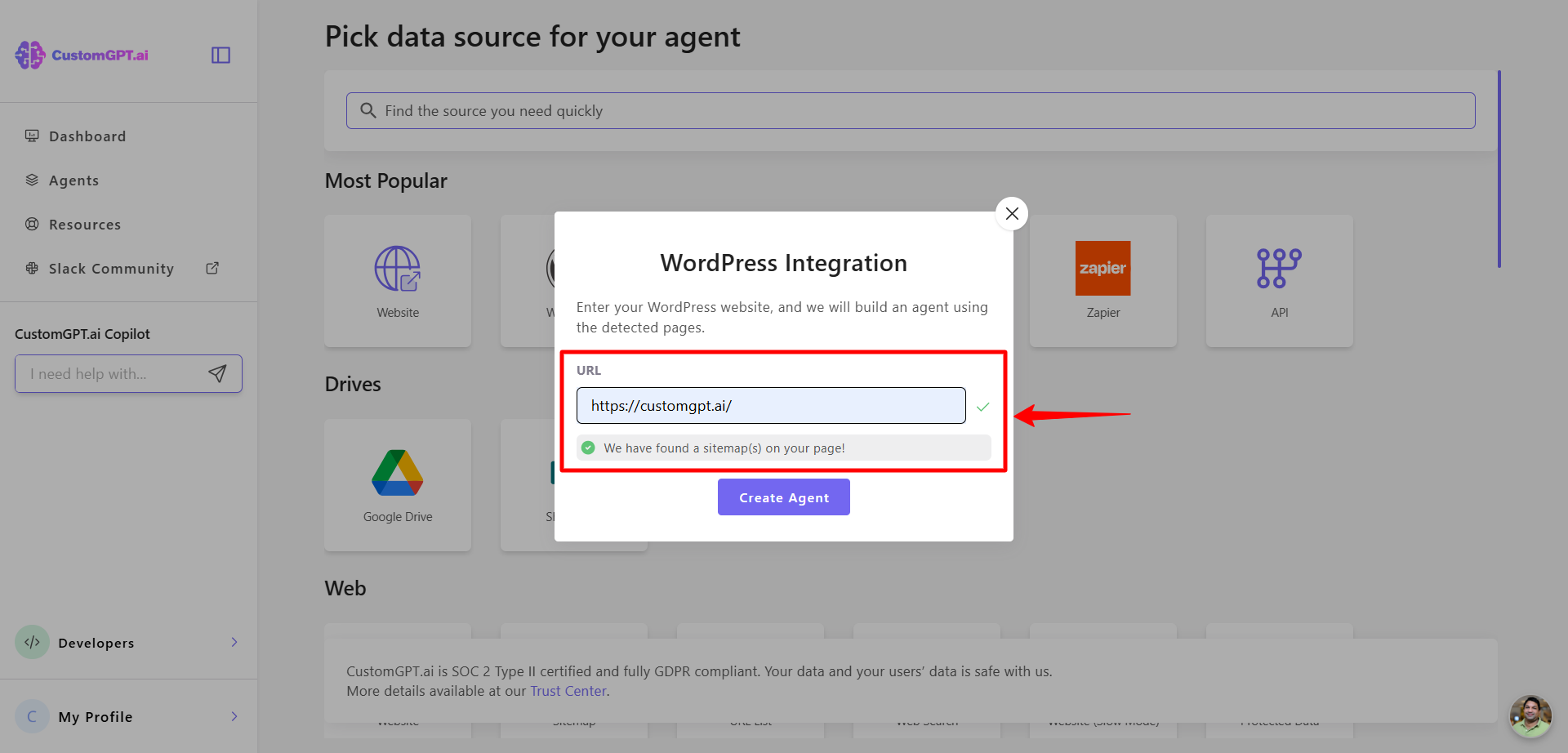Open the Trust Center link
The height and width of the screenshot is (753, 1568).
tap(568, 691)
